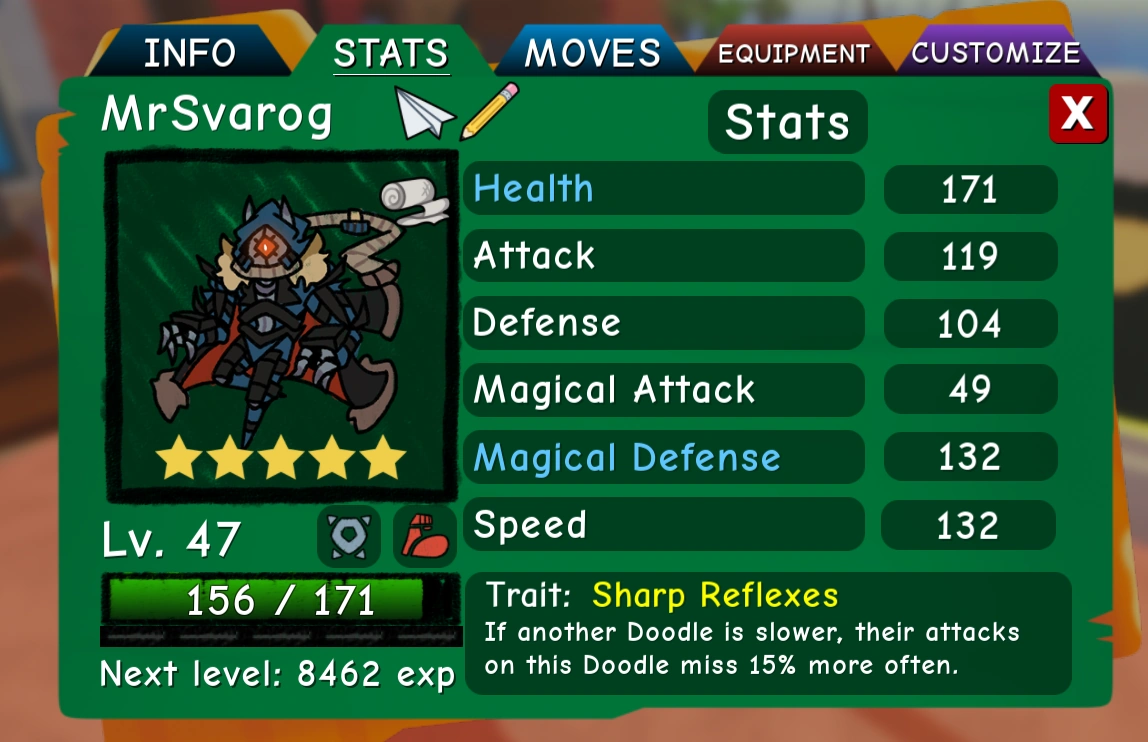Open the INFO tab
The height and width of the screenshot is (742, 1148).
(x=190, y=53)
